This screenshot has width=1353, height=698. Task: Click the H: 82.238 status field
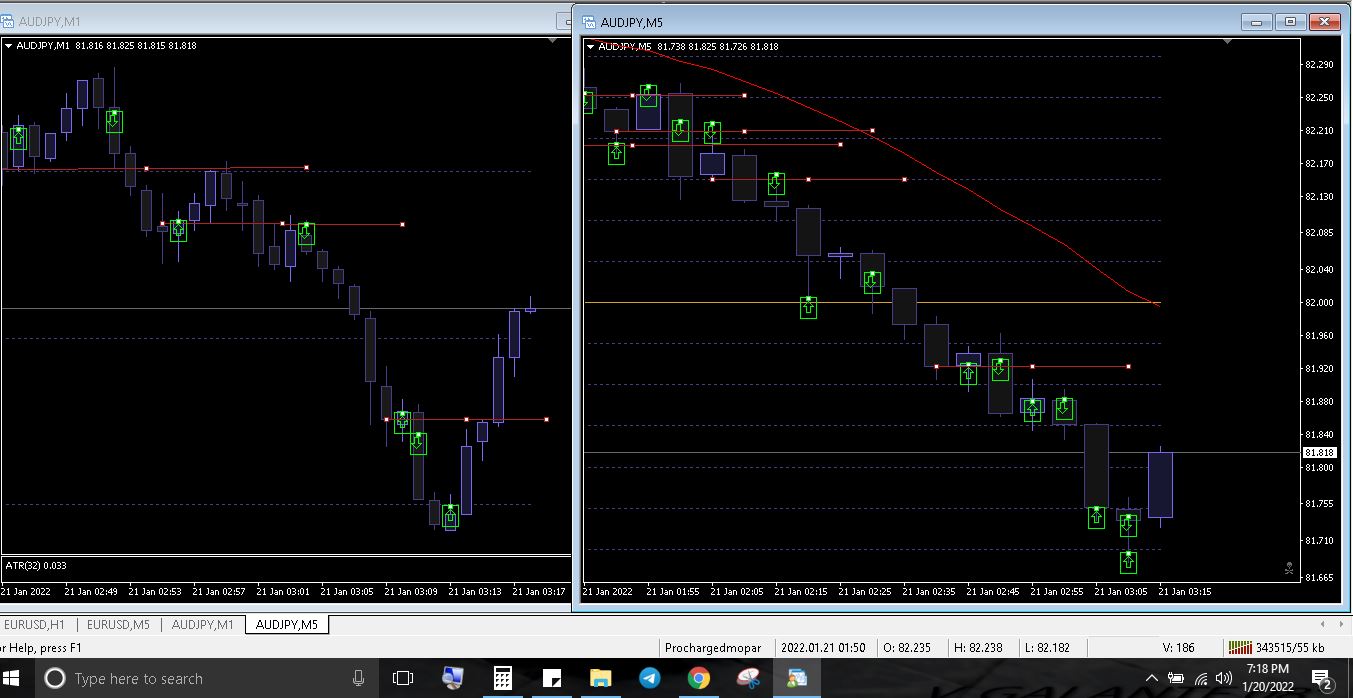(981, 648)
